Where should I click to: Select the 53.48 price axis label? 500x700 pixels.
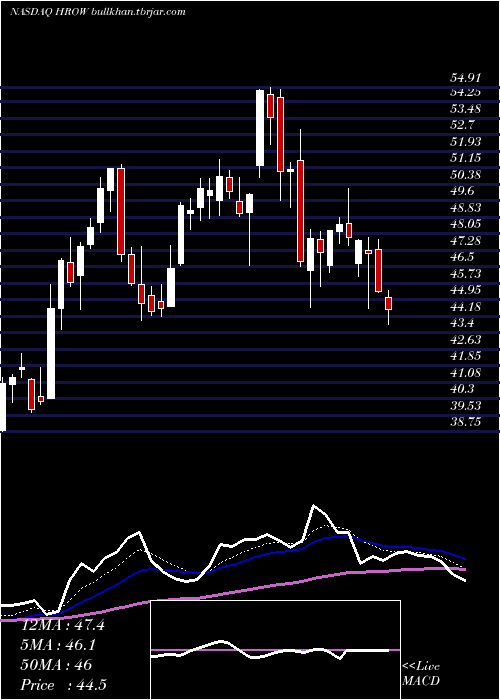pos(465,109)
